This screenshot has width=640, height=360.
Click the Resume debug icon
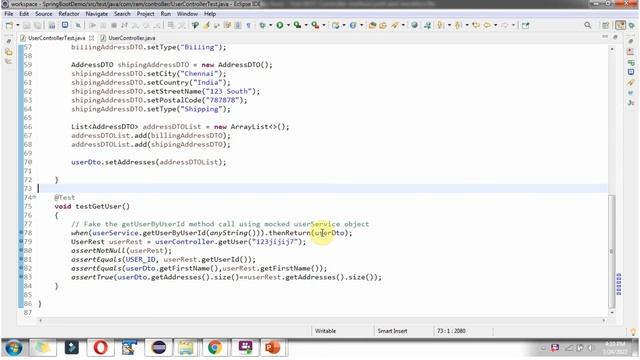[93, 25]
